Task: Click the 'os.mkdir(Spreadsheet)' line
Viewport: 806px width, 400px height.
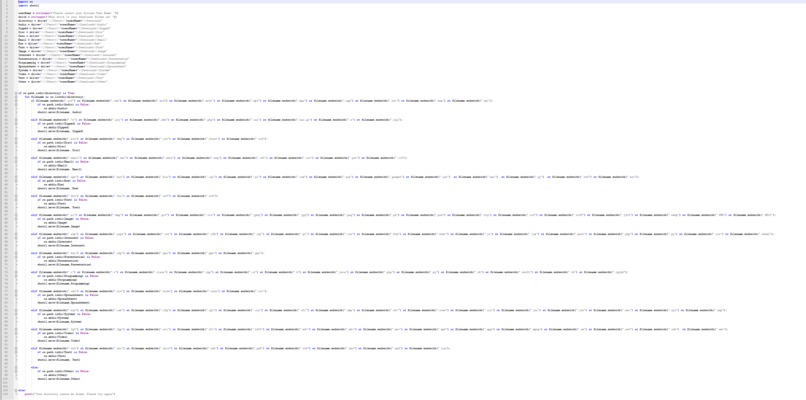Action: [x=60, y=299]
